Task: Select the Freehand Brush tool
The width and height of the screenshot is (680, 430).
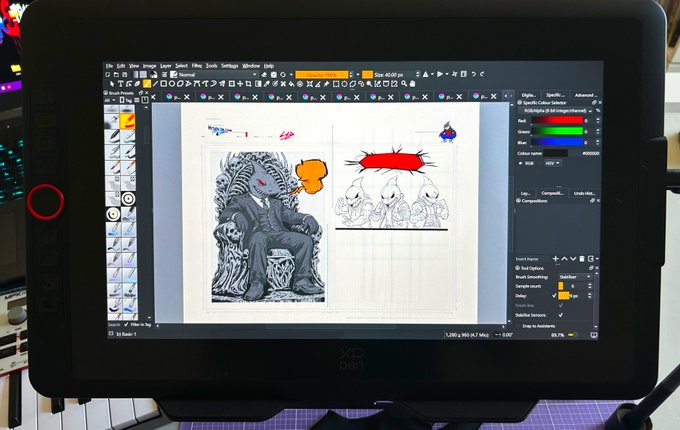Action: coord(147,84)
